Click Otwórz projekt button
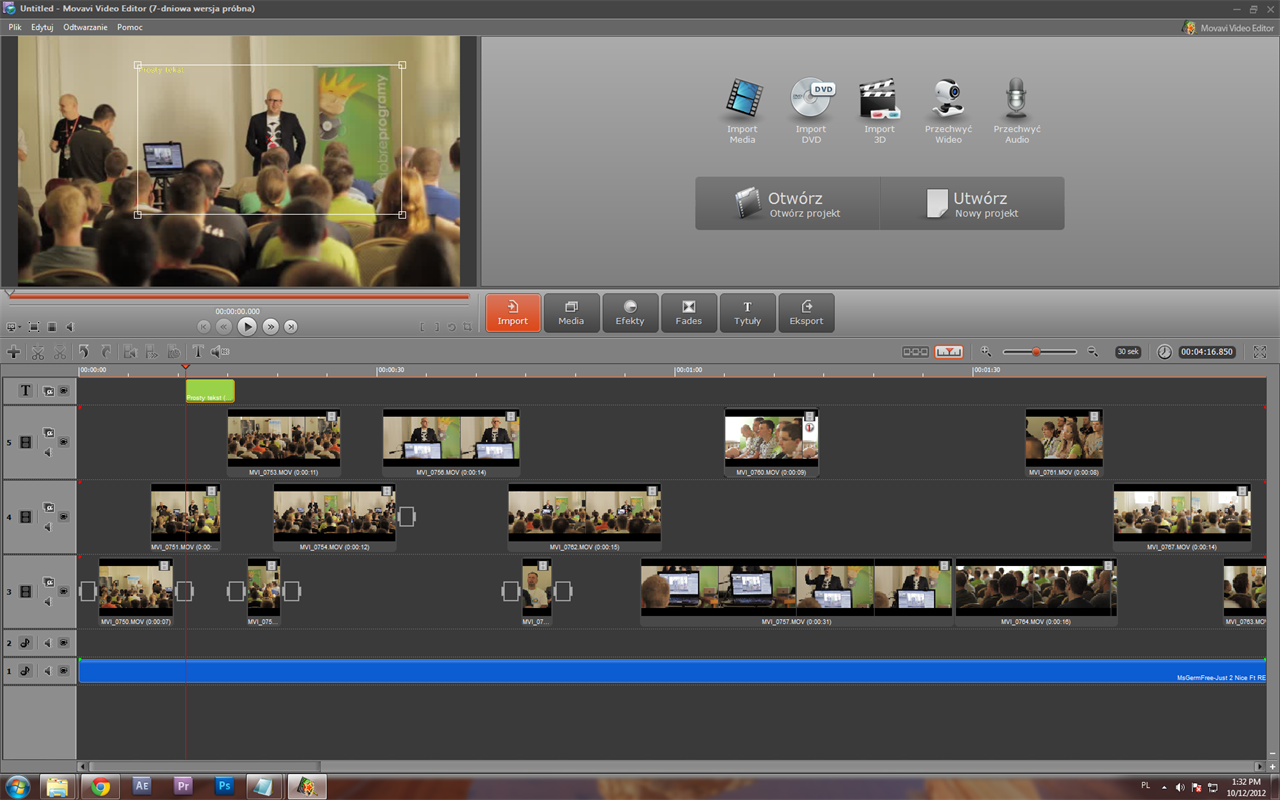 788,203
